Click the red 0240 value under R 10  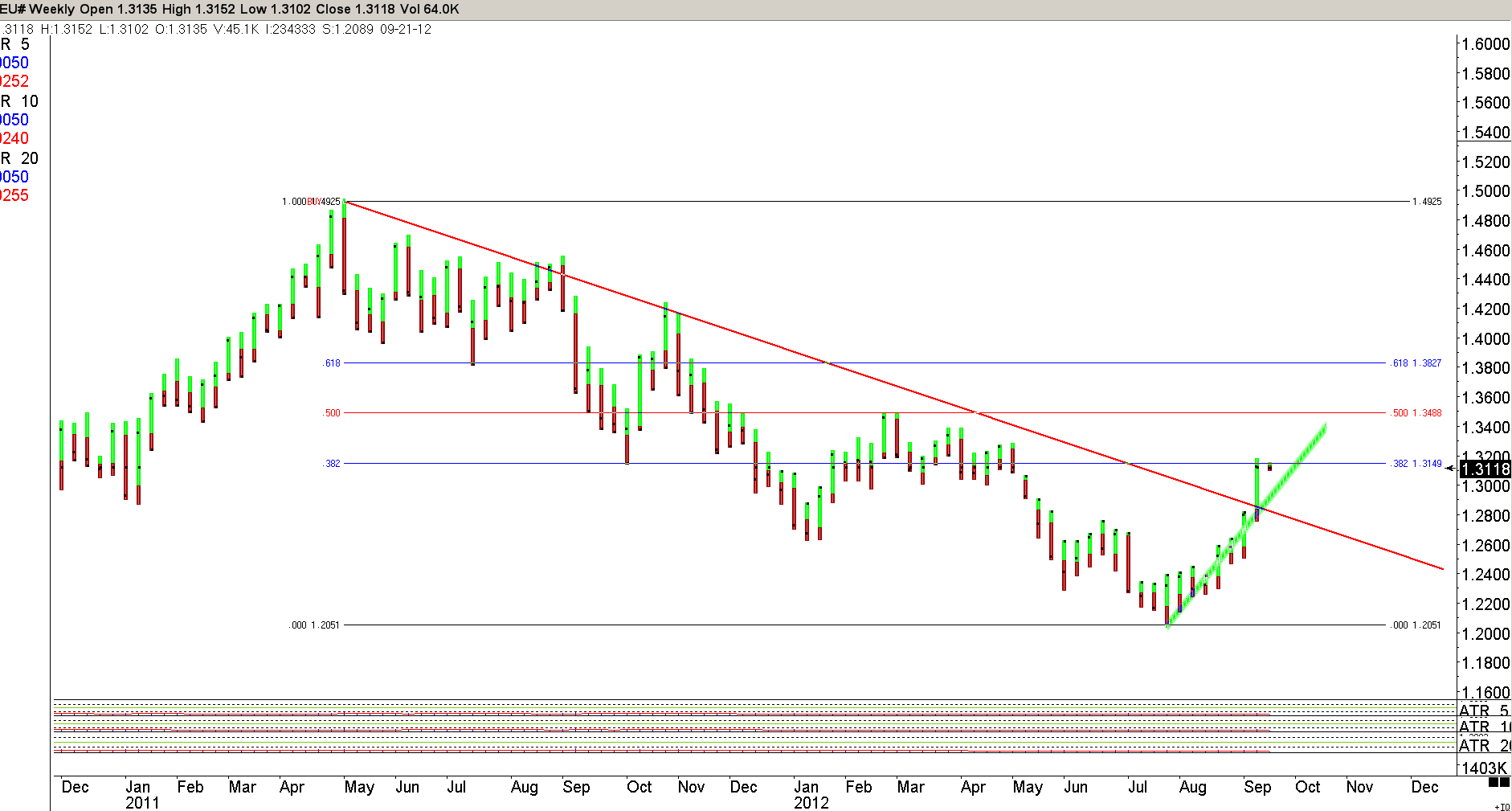coord(14,138)
